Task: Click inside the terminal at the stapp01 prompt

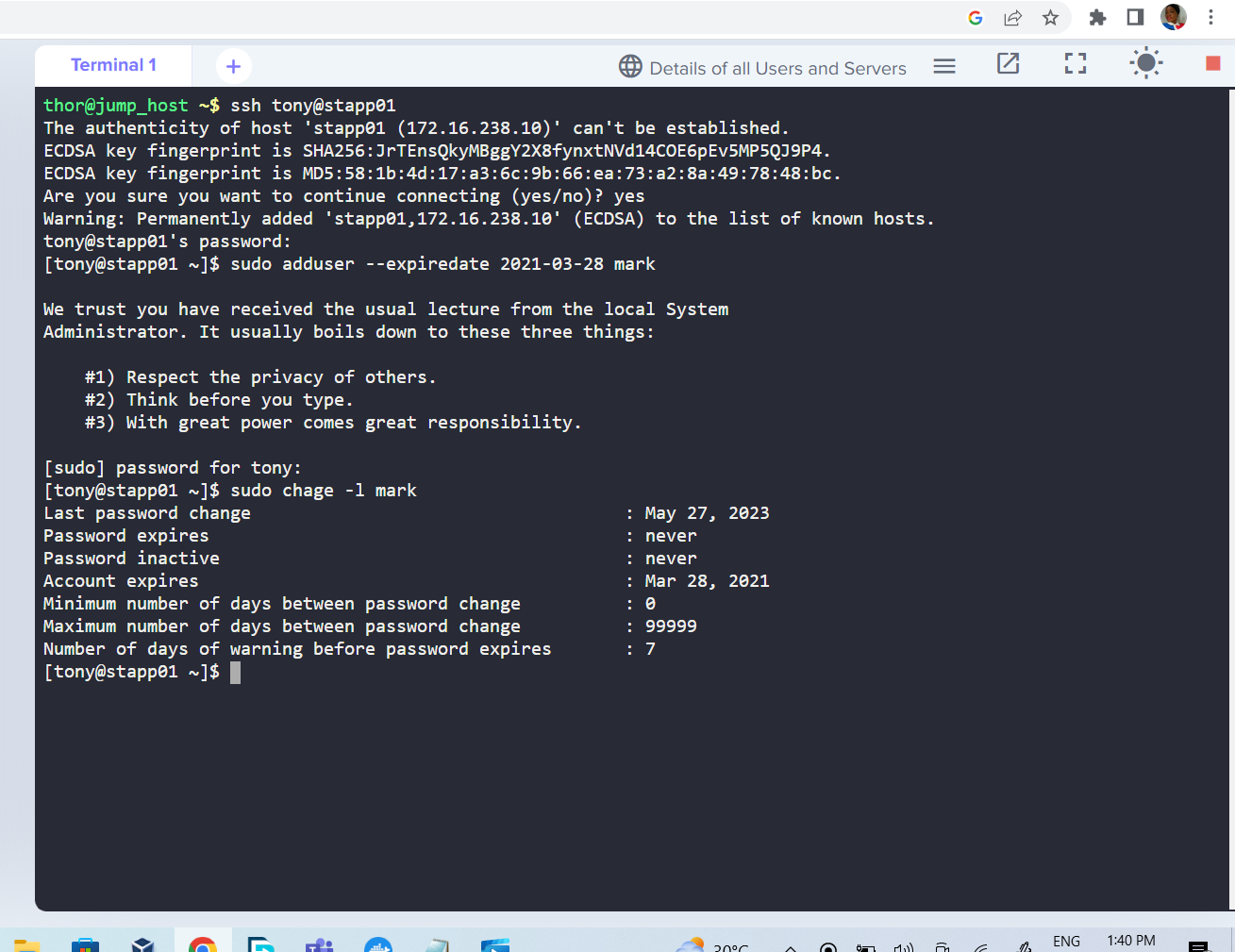Action: 236,672
